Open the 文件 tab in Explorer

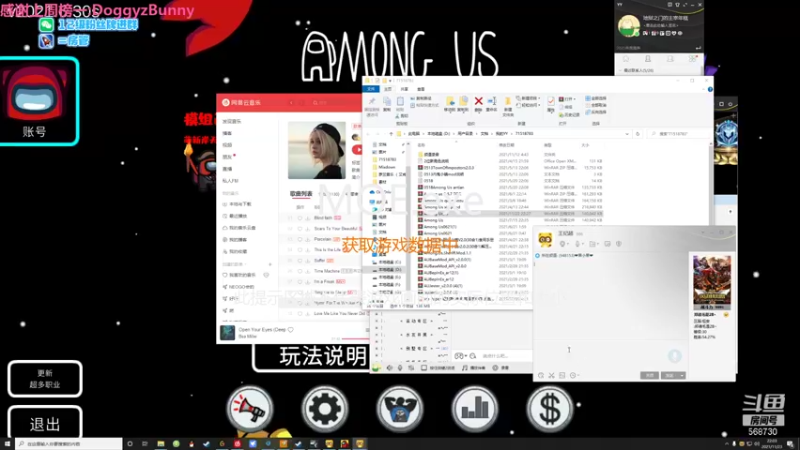(371, 89)
